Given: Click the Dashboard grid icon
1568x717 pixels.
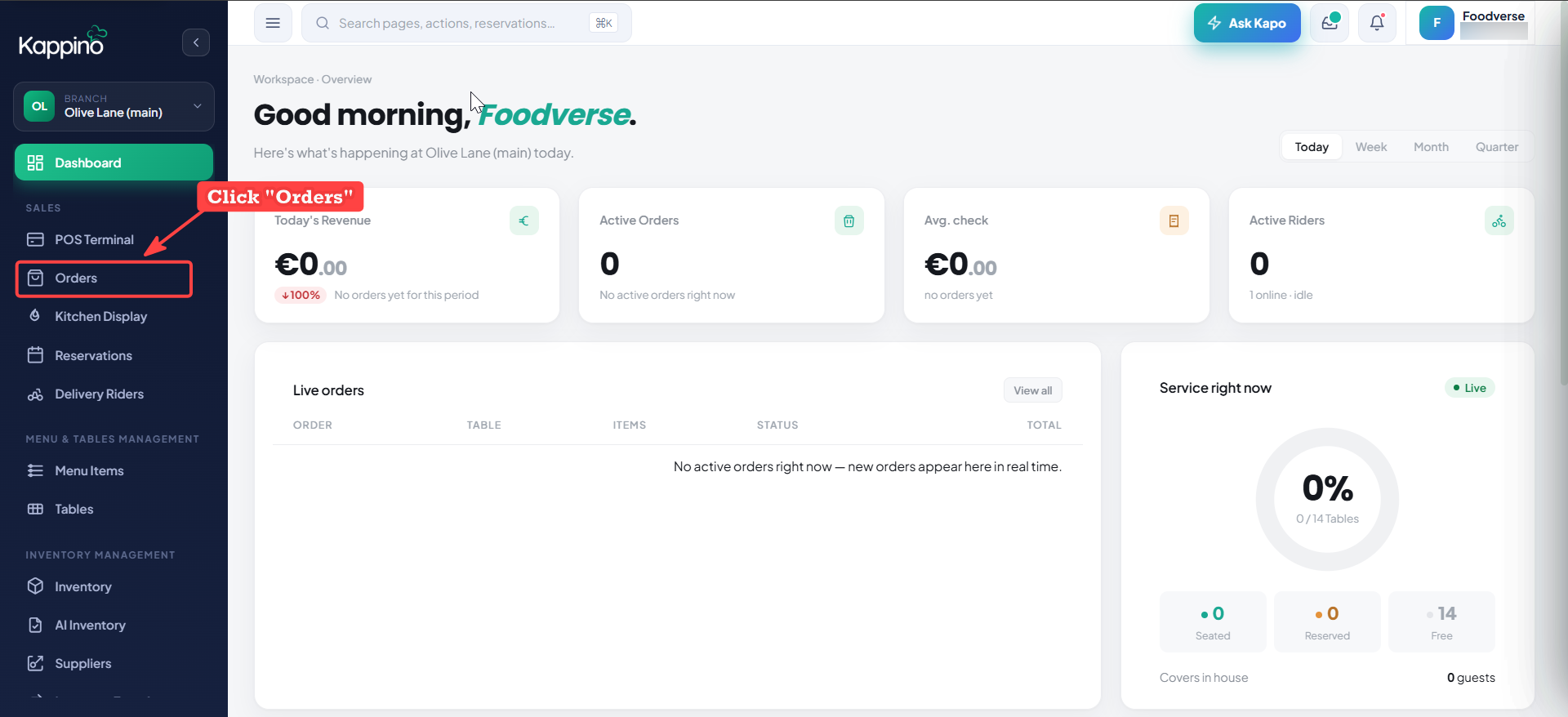Looking at the screenshot, I should (x=35, y=163).
